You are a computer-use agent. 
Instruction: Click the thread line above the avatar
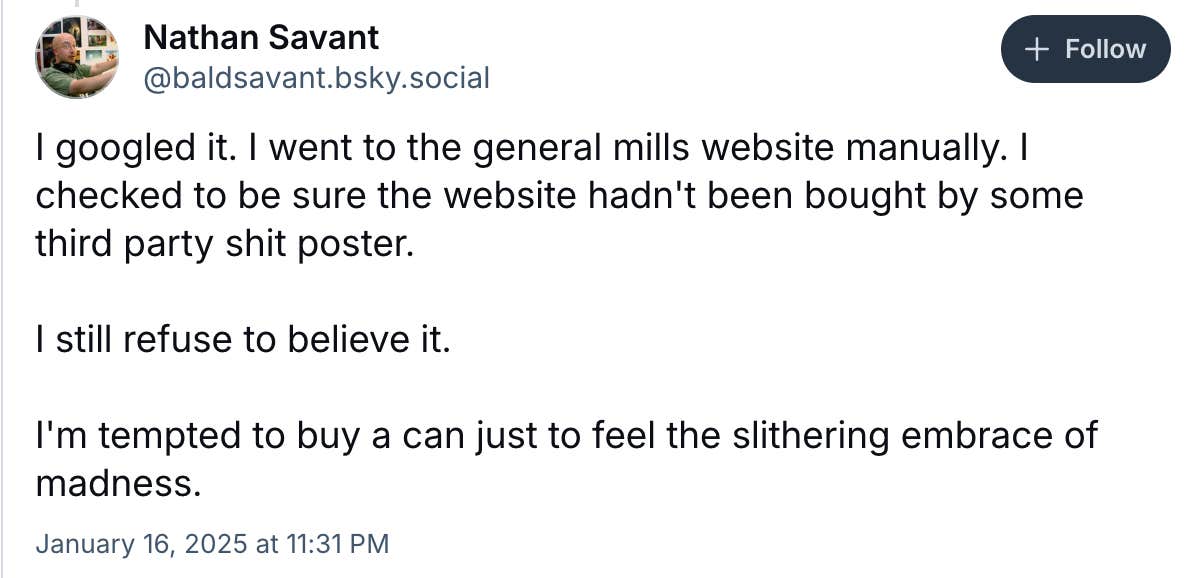[77, 4]
